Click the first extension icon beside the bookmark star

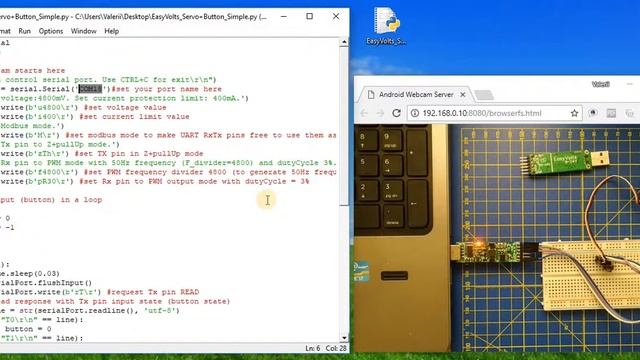point(593,113)
